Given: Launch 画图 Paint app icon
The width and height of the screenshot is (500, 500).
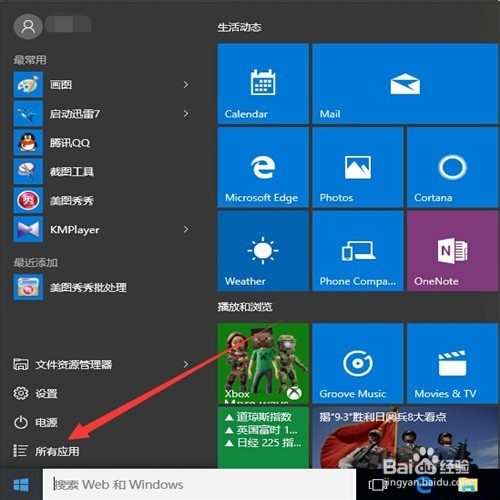Looking at the screenshot, I should pos(28,85).
